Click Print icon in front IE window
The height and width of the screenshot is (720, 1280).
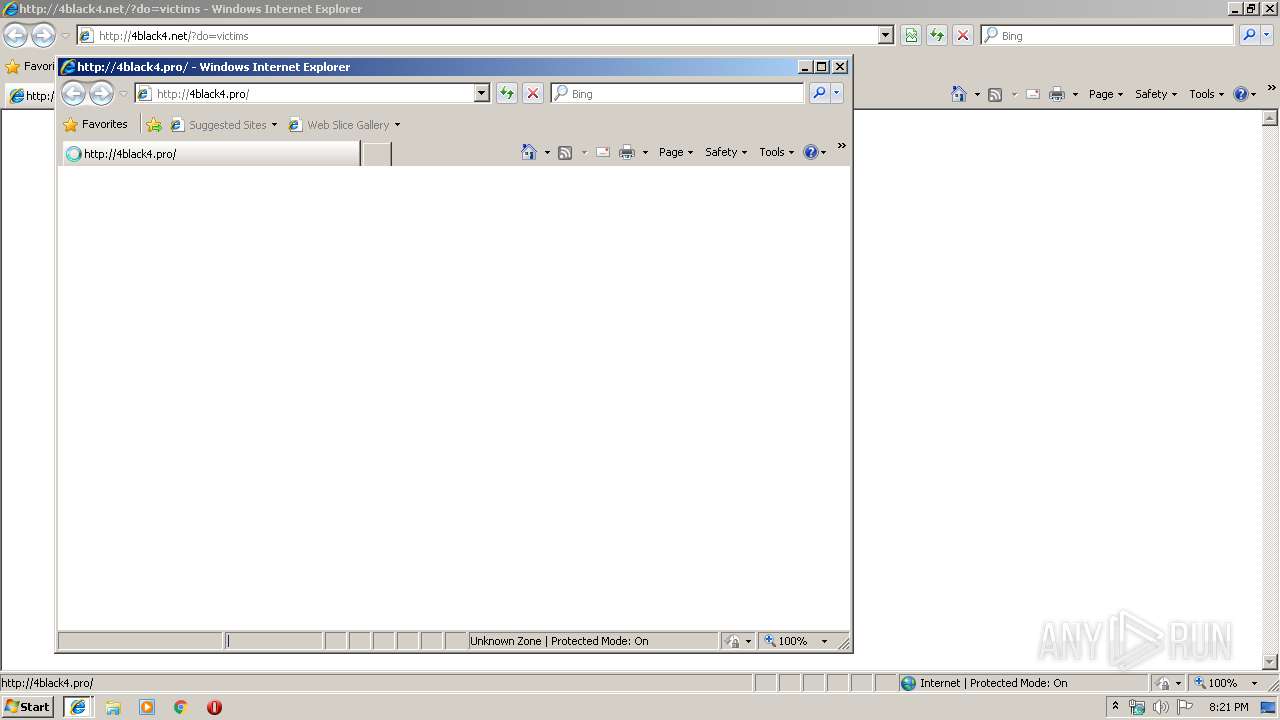(627, 152)
